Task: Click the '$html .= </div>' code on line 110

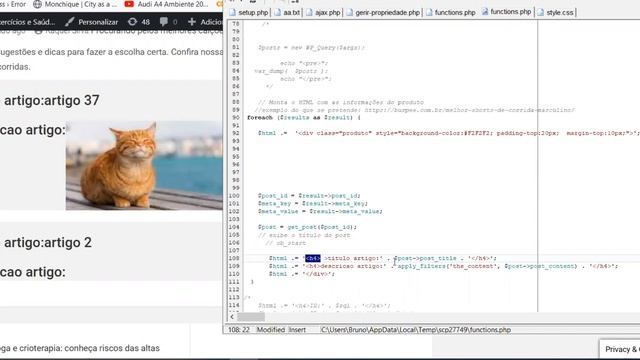Action: click(302, 274)
